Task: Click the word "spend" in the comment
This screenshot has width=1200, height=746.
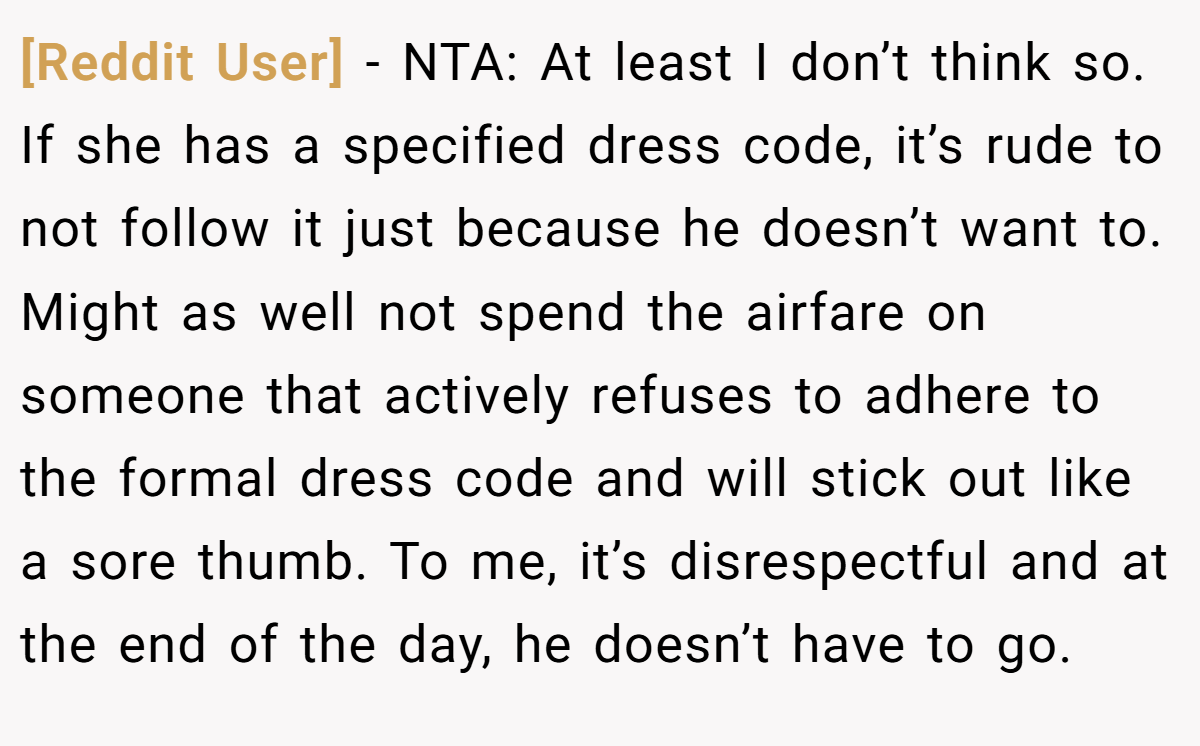Action: pos(555,315)
